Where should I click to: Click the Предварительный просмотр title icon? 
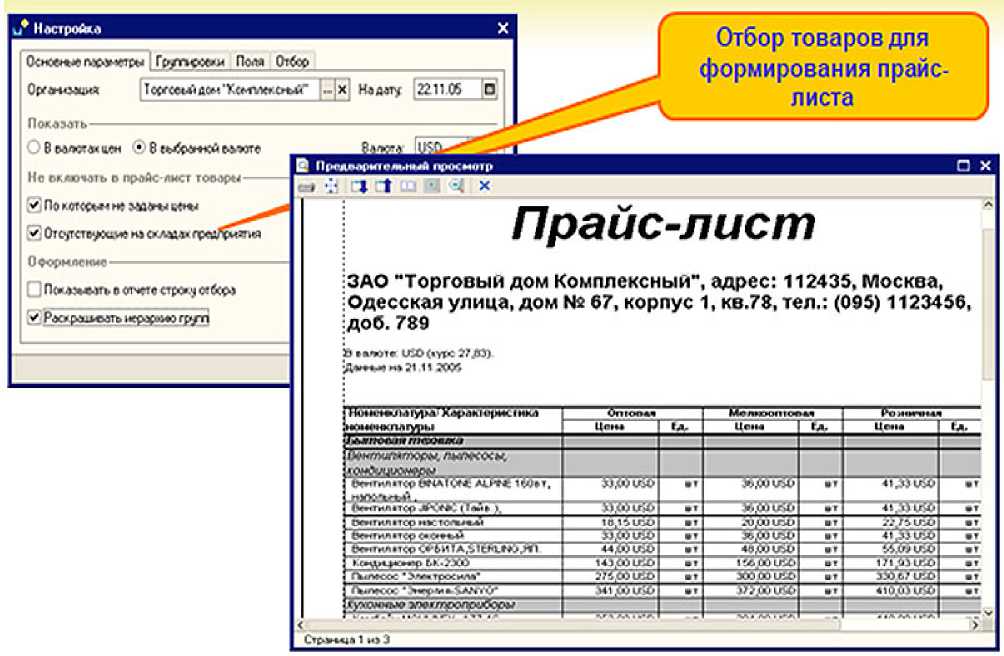pos(303,166)
